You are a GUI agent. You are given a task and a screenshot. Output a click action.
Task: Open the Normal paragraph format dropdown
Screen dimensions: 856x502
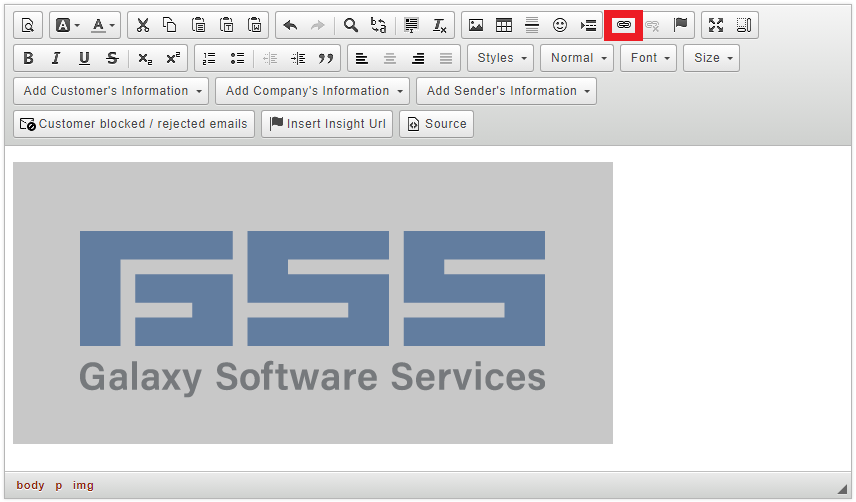[x=577, y=58]
